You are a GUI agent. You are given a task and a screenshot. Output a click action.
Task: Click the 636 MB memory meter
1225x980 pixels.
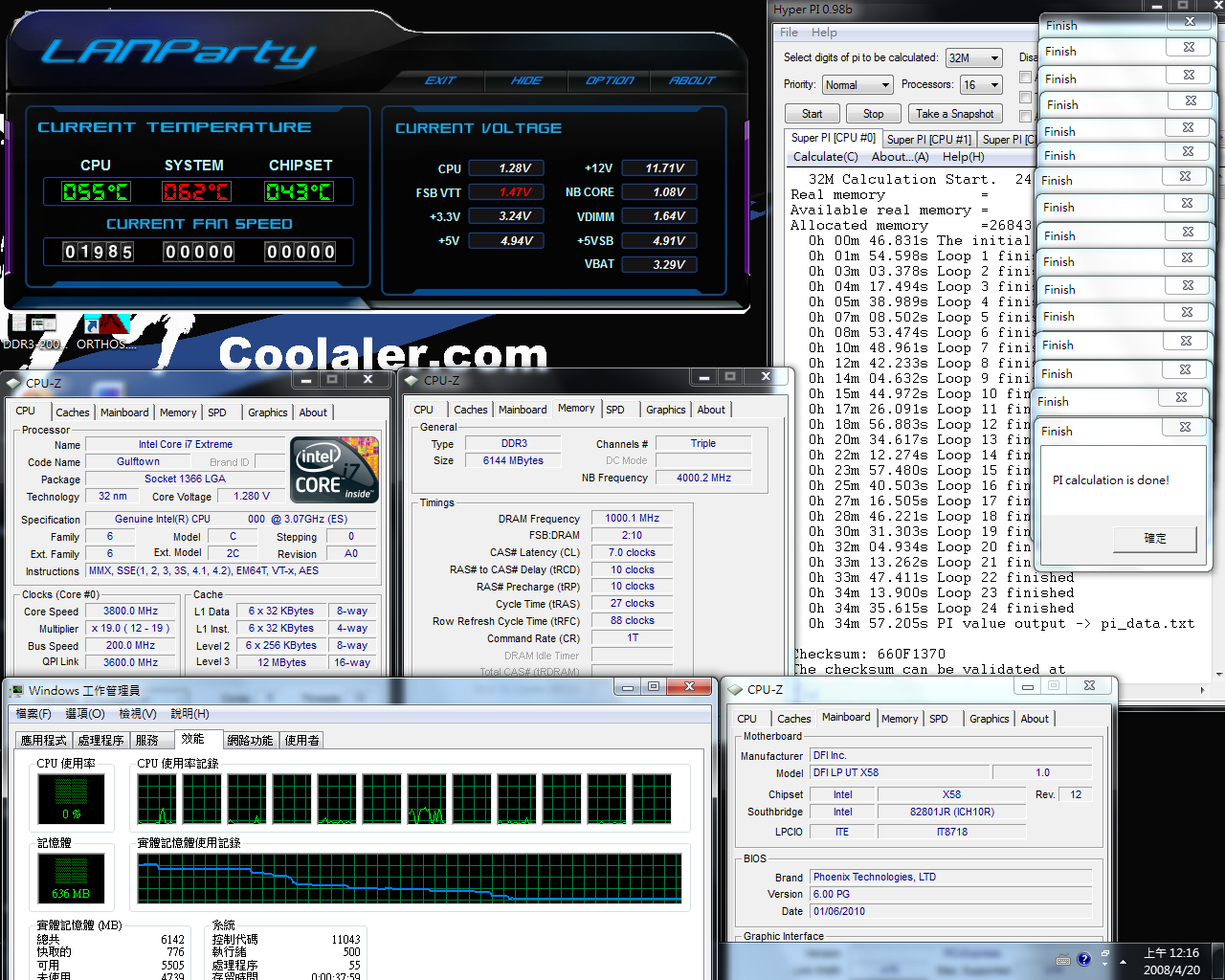[71, 878]
